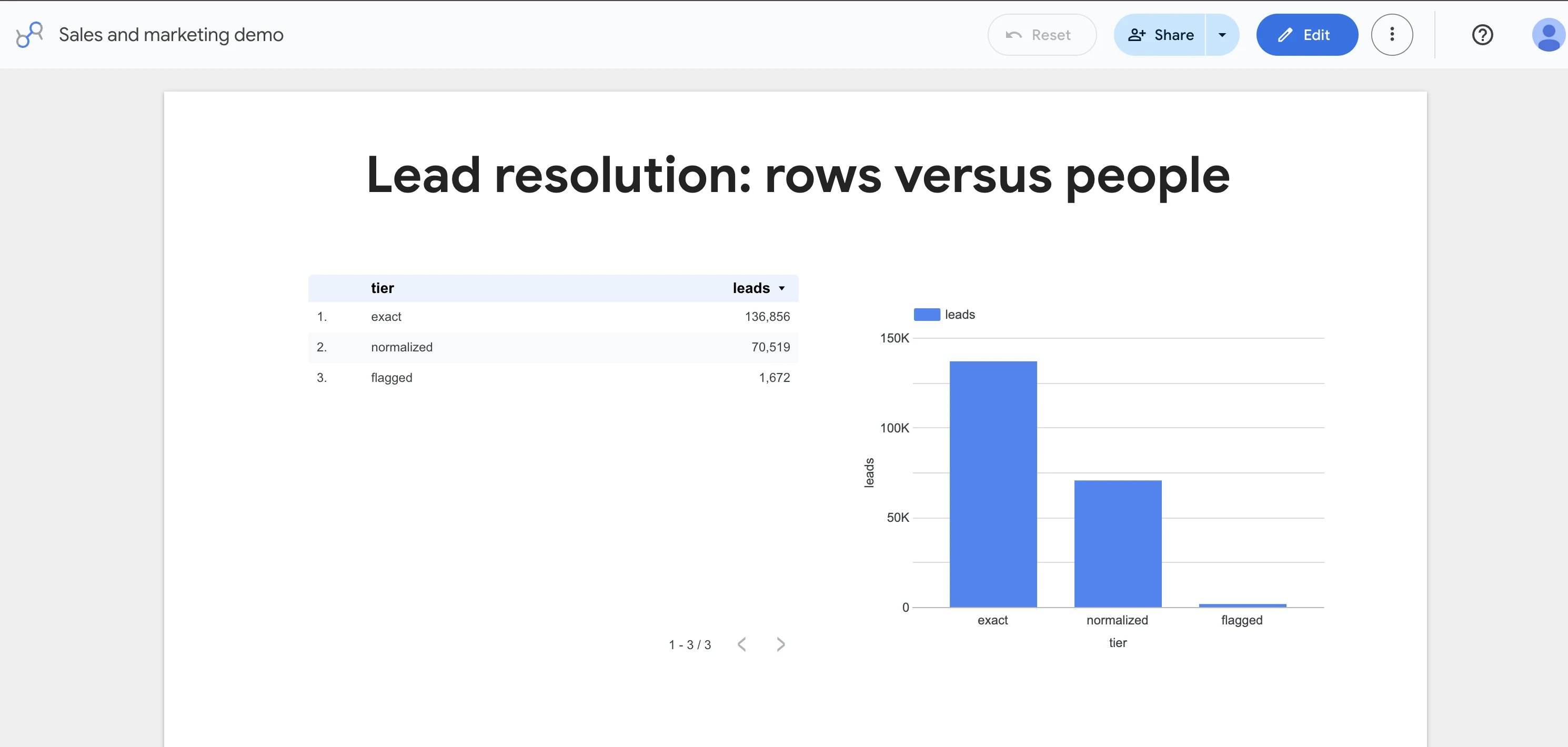This screenshot has height=747, width=1568.
Task: Select the normalized row in the table
Action: click(x=552, y=347)
